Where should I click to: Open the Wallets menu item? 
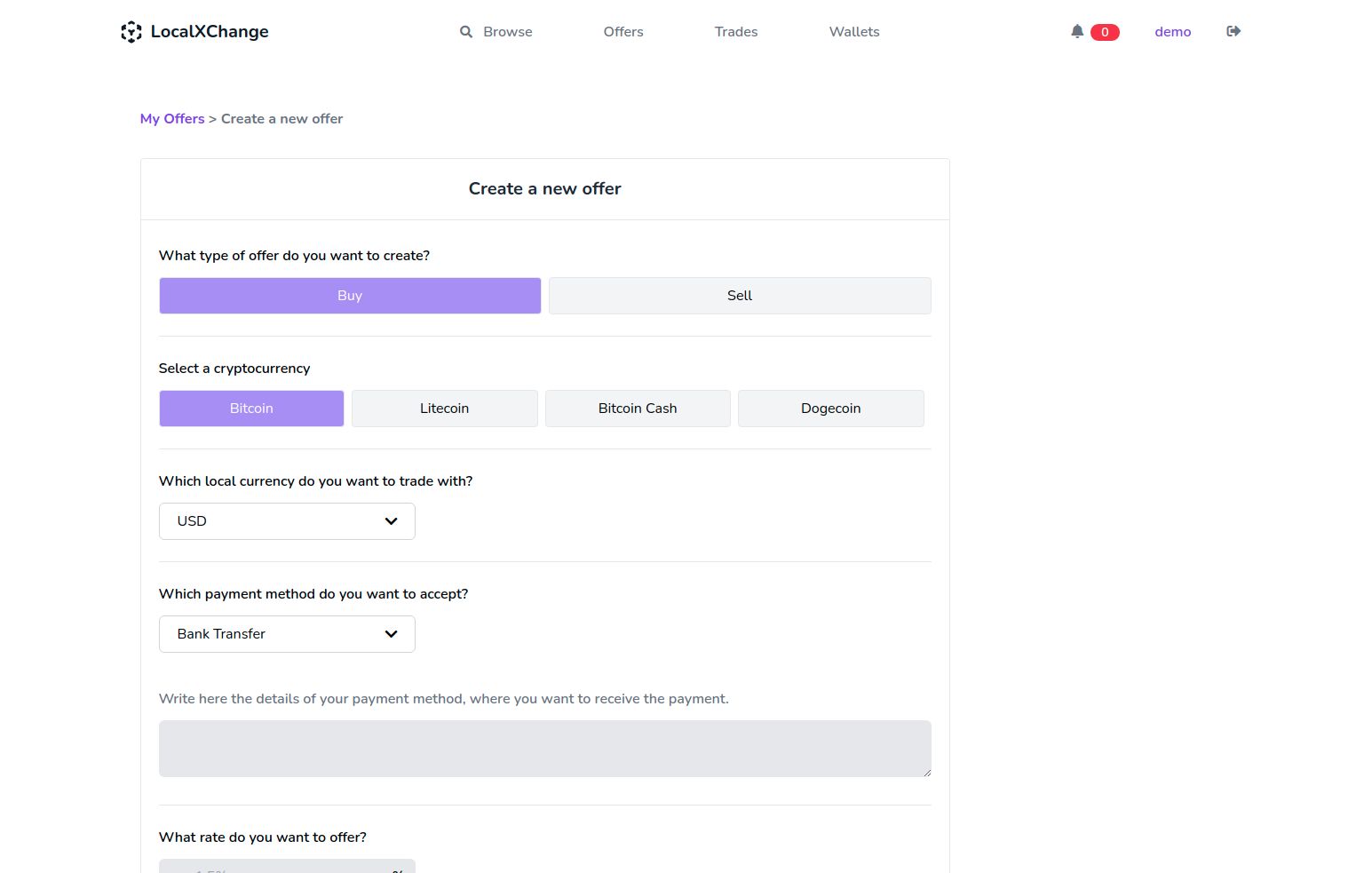854,32
